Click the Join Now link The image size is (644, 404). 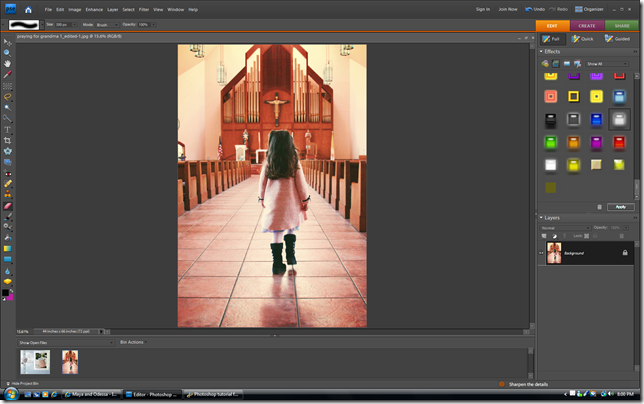point(508,9)
